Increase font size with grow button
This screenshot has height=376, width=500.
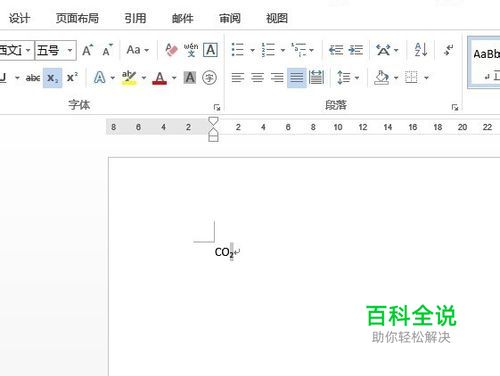(x=88, y=50)
